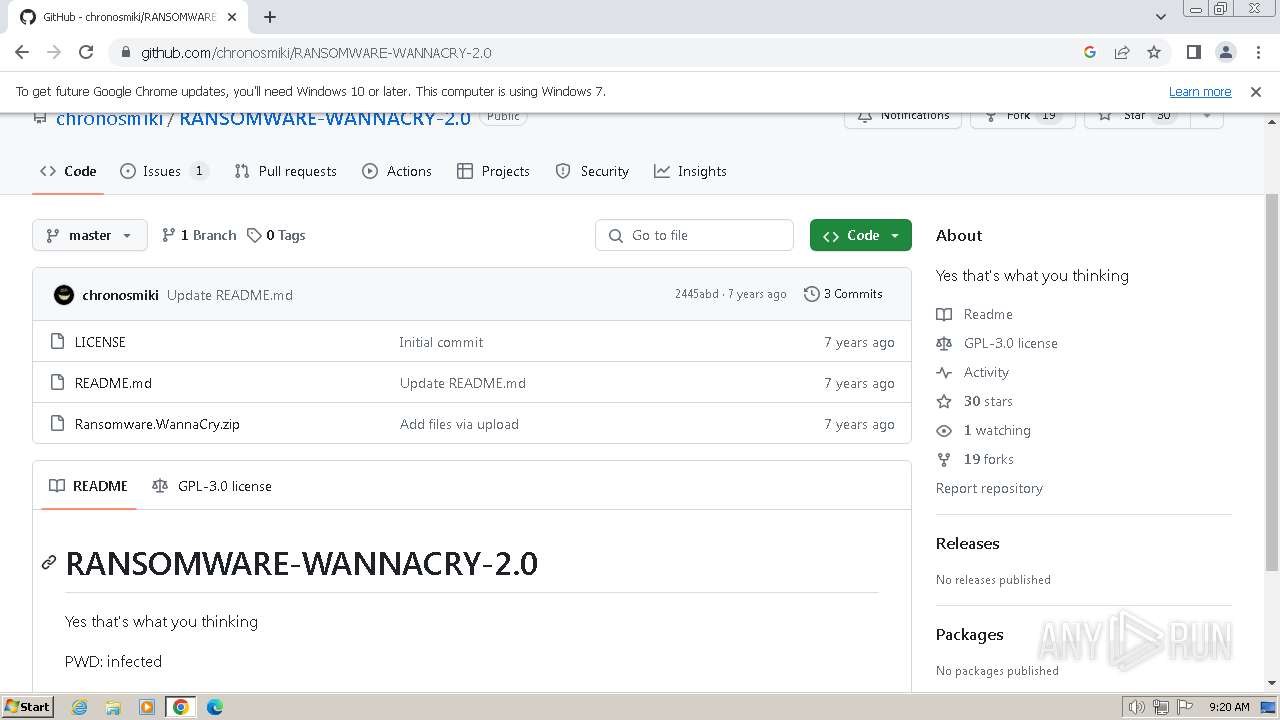Expand the master branch dropdown
1280x720 pixels.
click(x=89, y=235)
